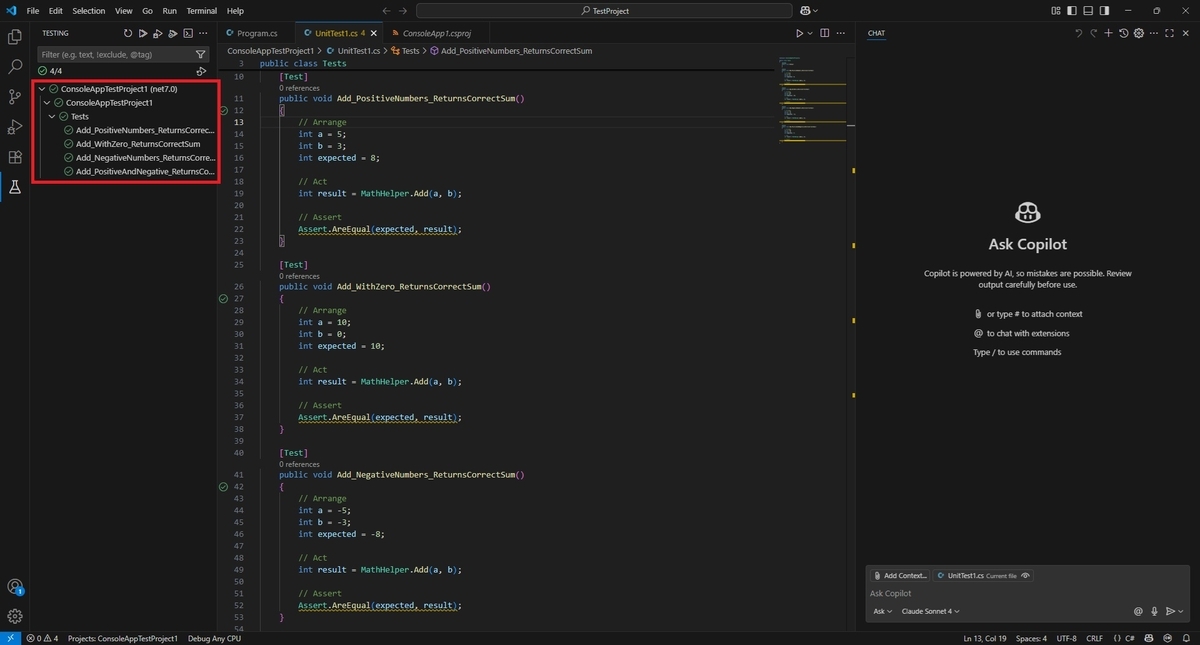Open the Run dropdown arrow in editor toolbar
This screenshot has height=645, width=1200.
809,33
